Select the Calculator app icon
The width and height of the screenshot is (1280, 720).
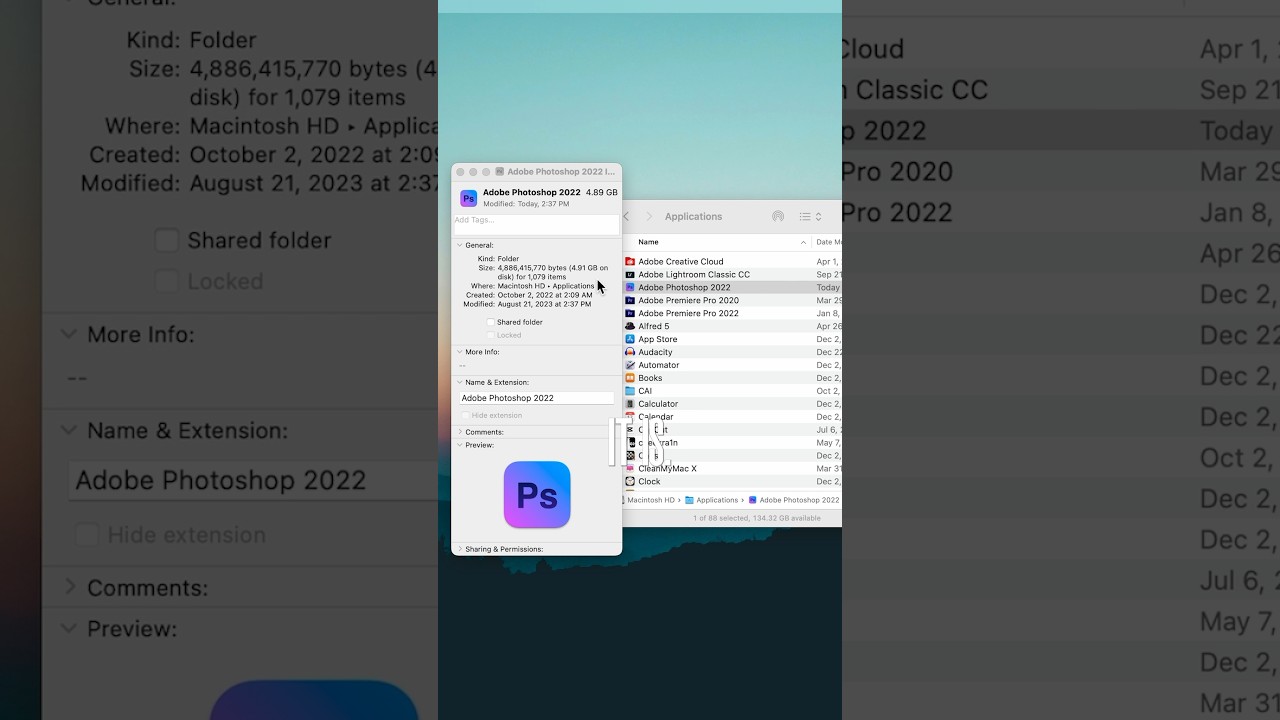pyautogui.click(x=630, y=405)
